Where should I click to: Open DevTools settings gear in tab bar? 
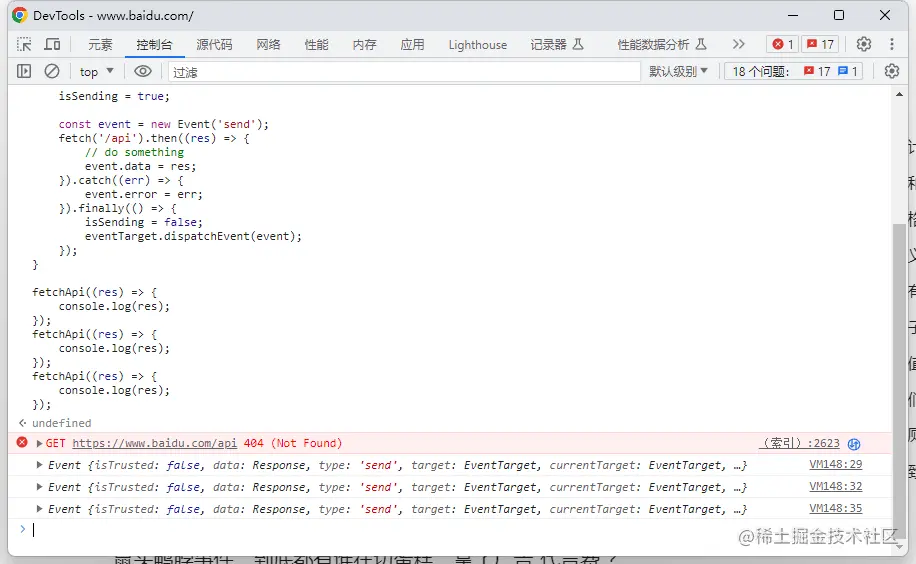863,44
